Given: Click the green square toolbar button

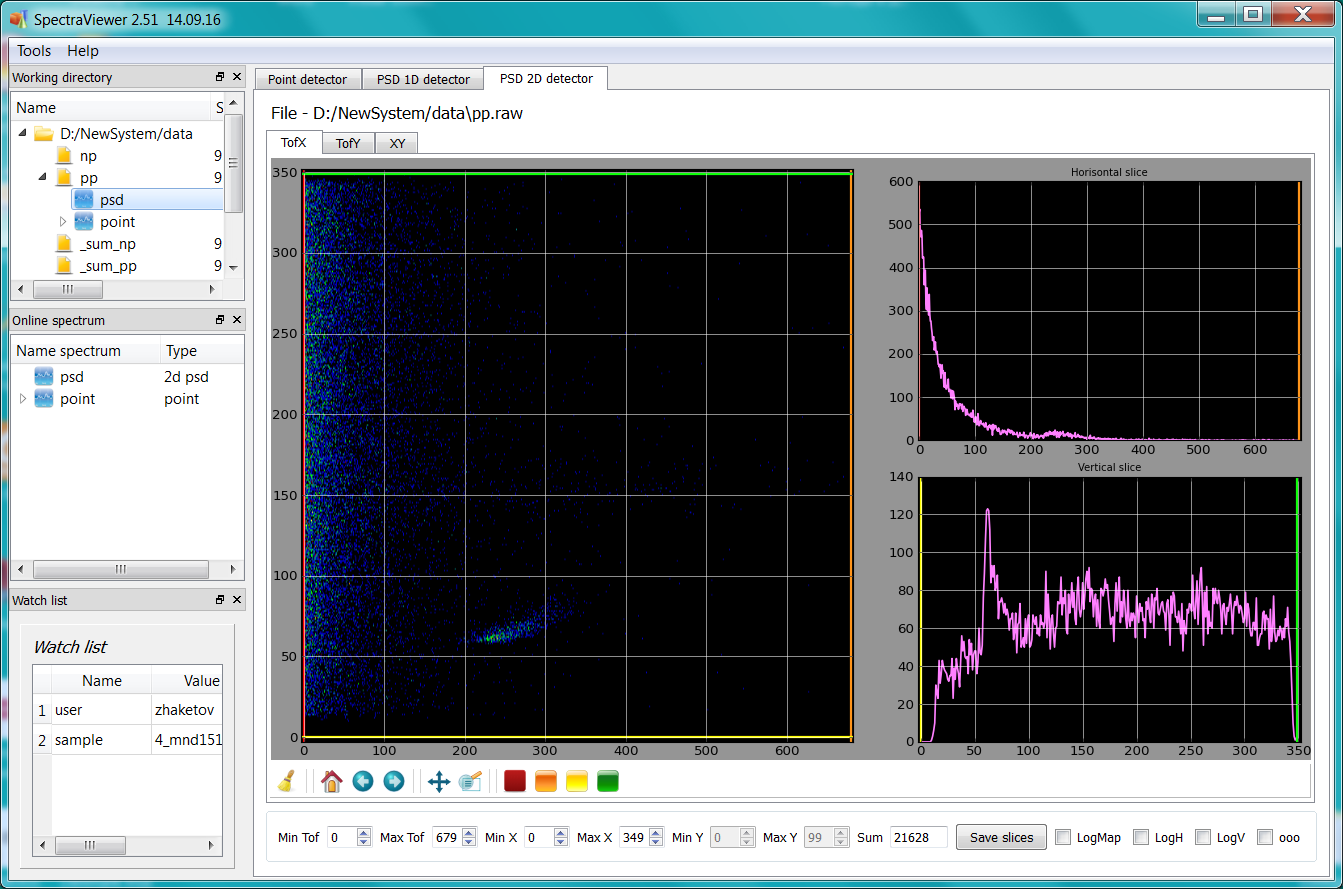Looking at the screenshot, I should pos(608,781).
